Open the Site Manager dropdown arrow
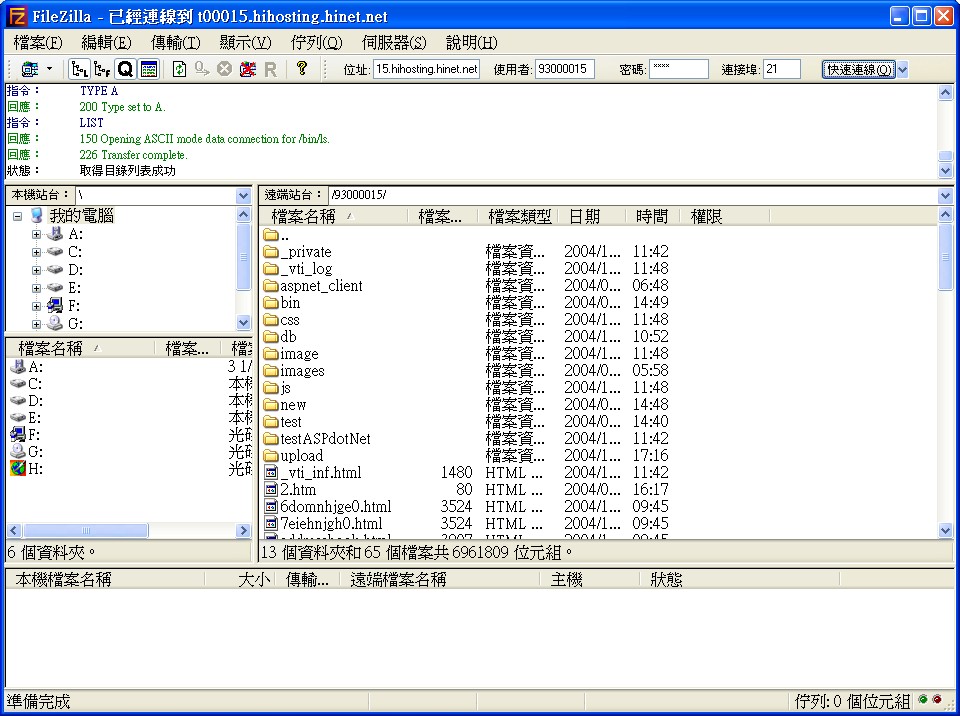The image size is (960, 716). (x=50, y=69)
